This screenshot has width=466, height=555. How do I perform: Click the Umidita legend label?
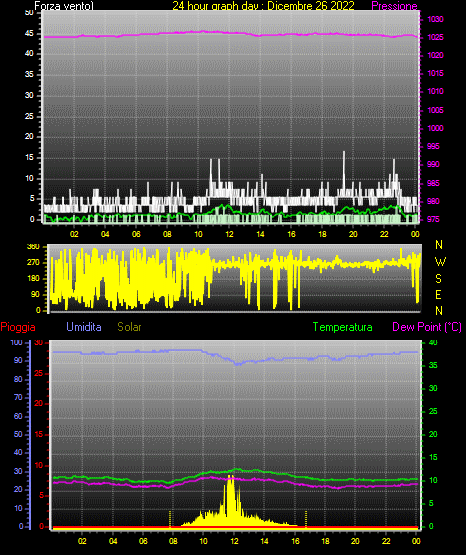84,327
